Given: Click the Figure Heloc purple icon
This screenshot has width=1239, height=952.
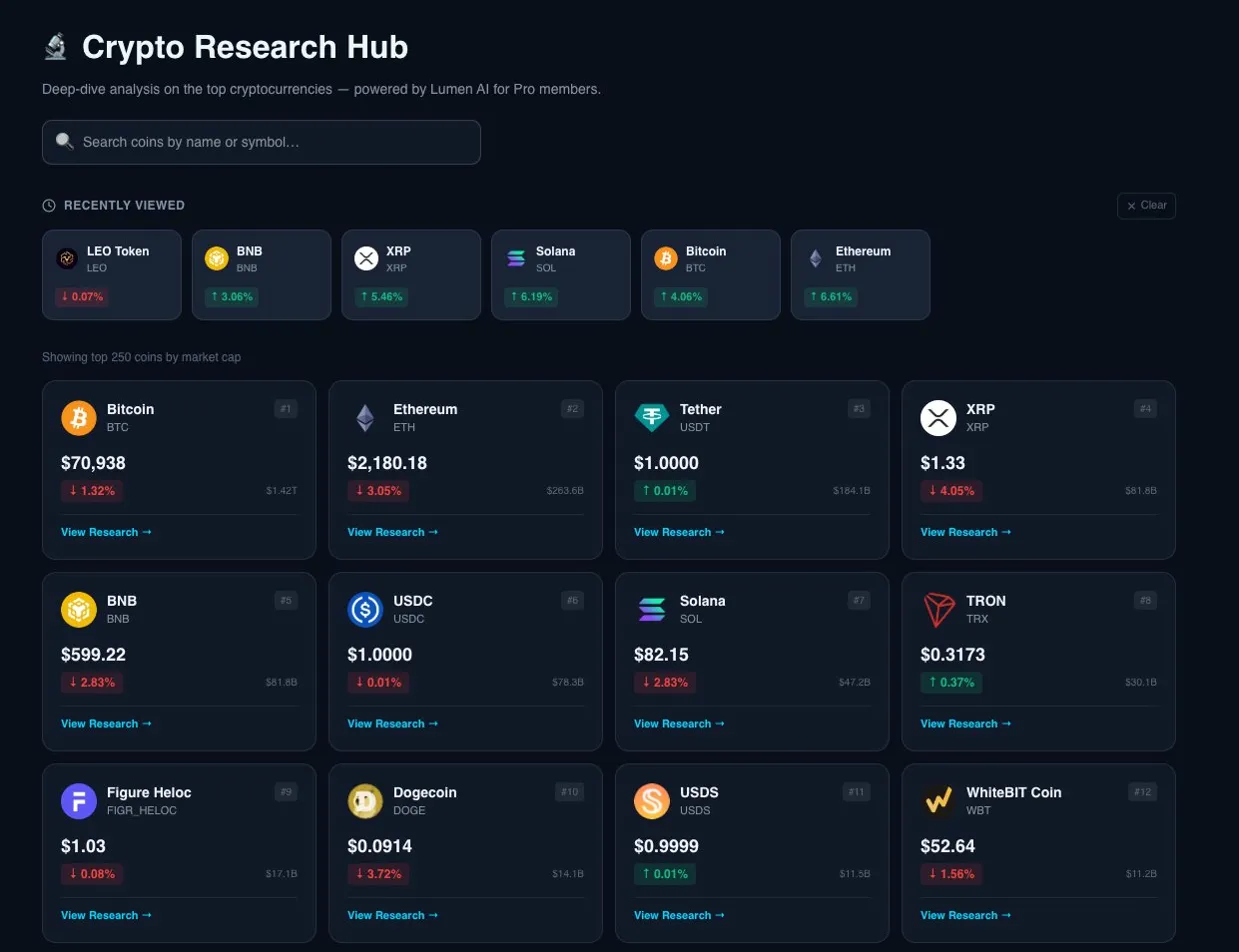Looking at the screenshot, I should pos(79,801).
